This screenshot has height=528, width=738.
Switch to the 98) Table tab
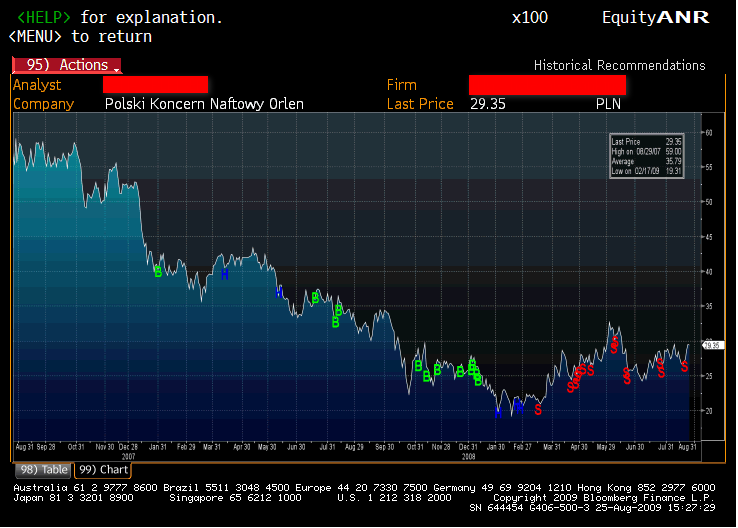coord(44,470)
